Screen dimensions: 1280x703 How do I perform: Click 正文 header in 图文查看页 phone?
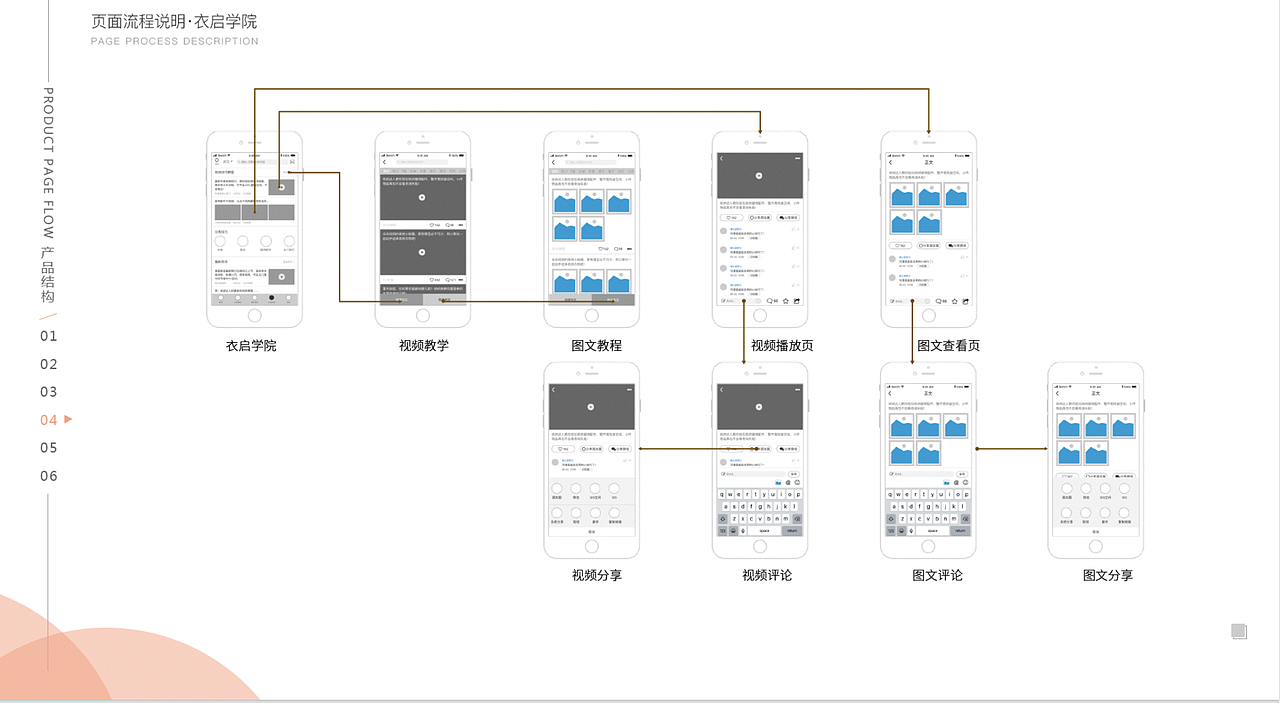tap(928, 162)
